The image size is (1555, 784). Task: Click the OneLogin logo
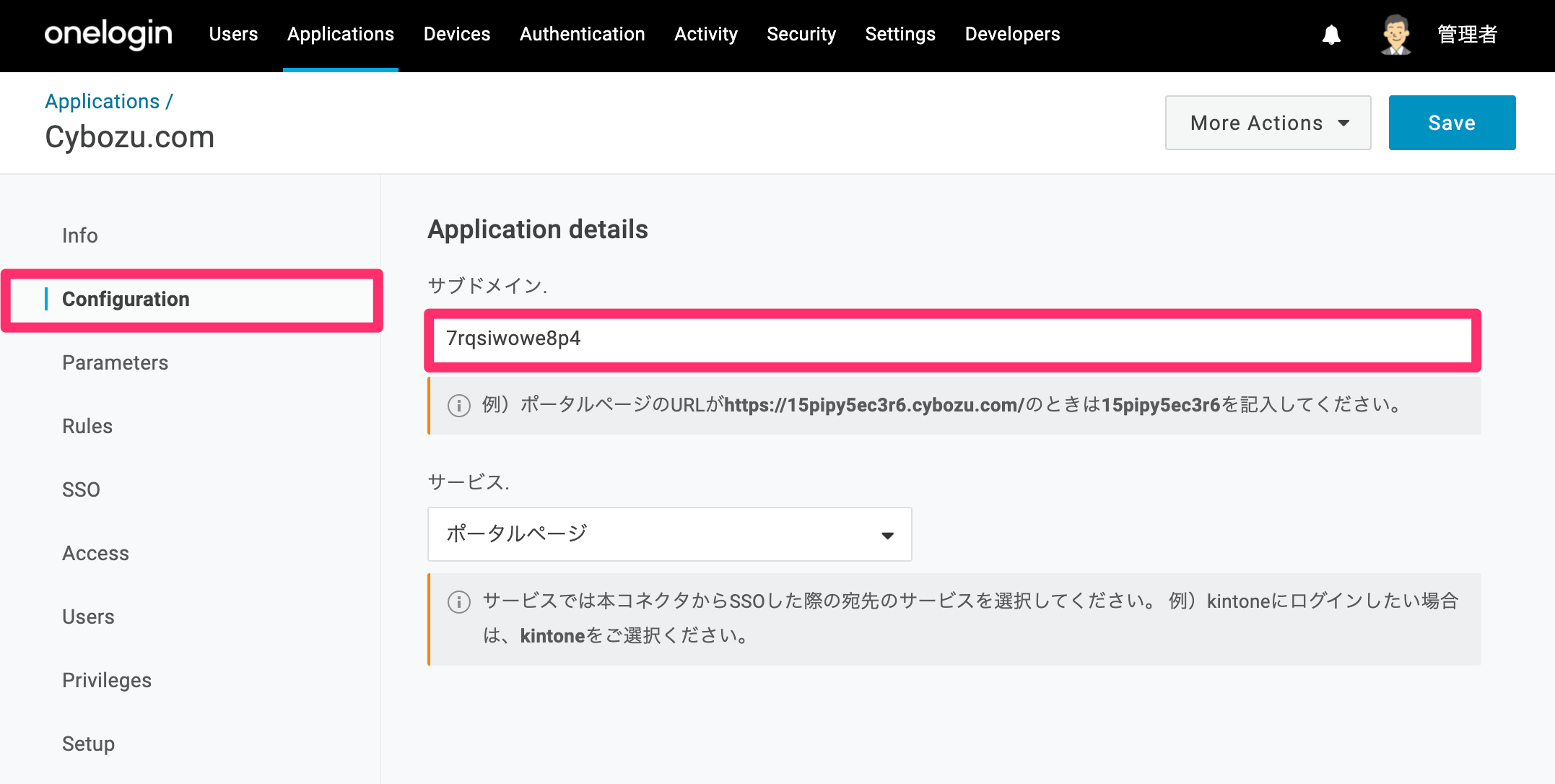coord(108,34)
